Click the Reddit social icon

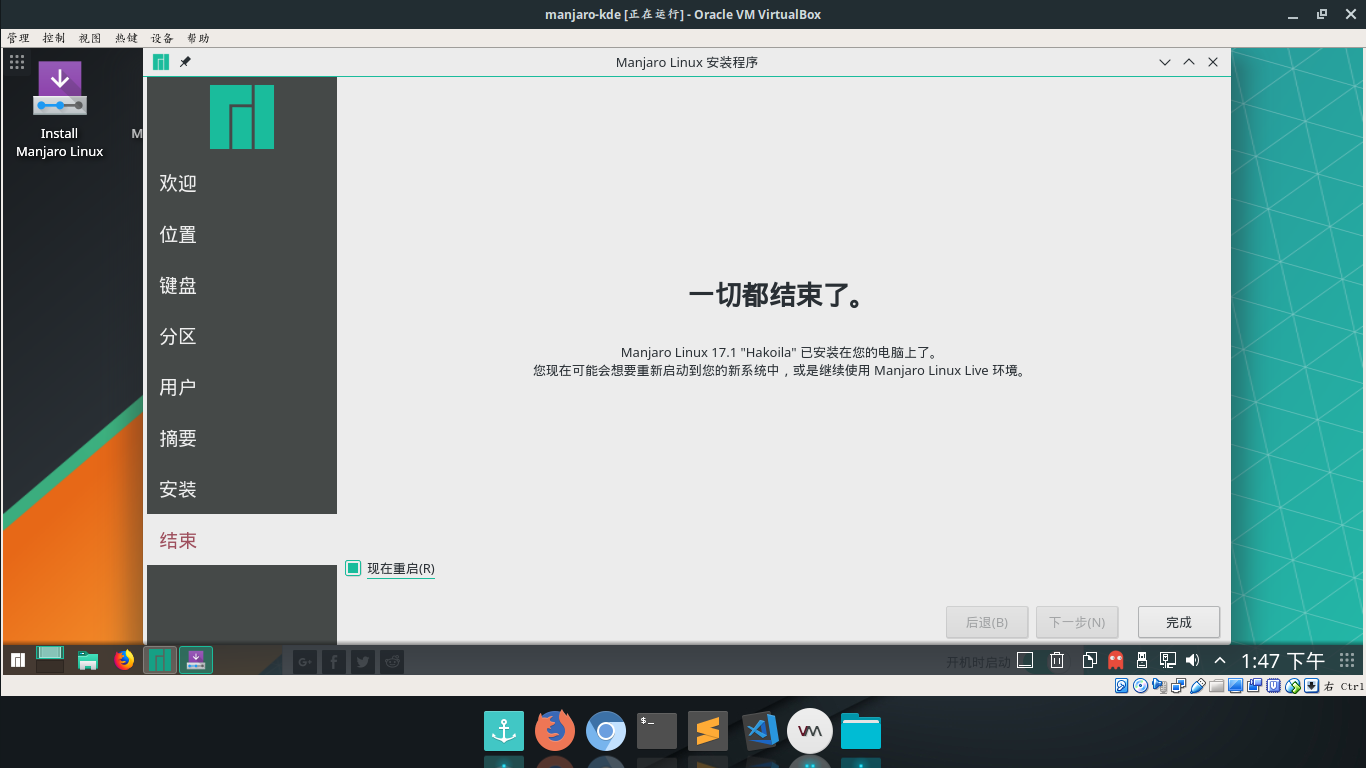[x=392, y=661]
